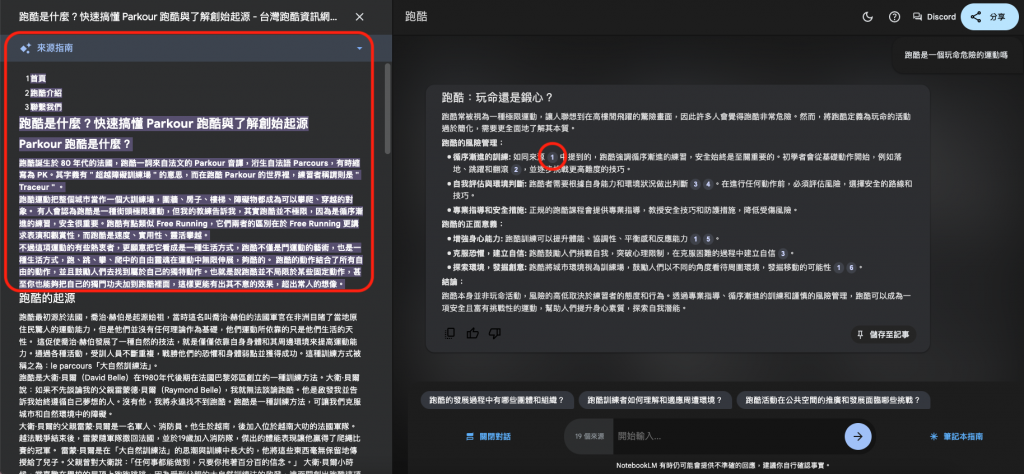The height and width of the screenshot is (474, 1024).
Task: Click the 19 個來源 sources chip
Action: pyautogui.click(x=589, y=436)
